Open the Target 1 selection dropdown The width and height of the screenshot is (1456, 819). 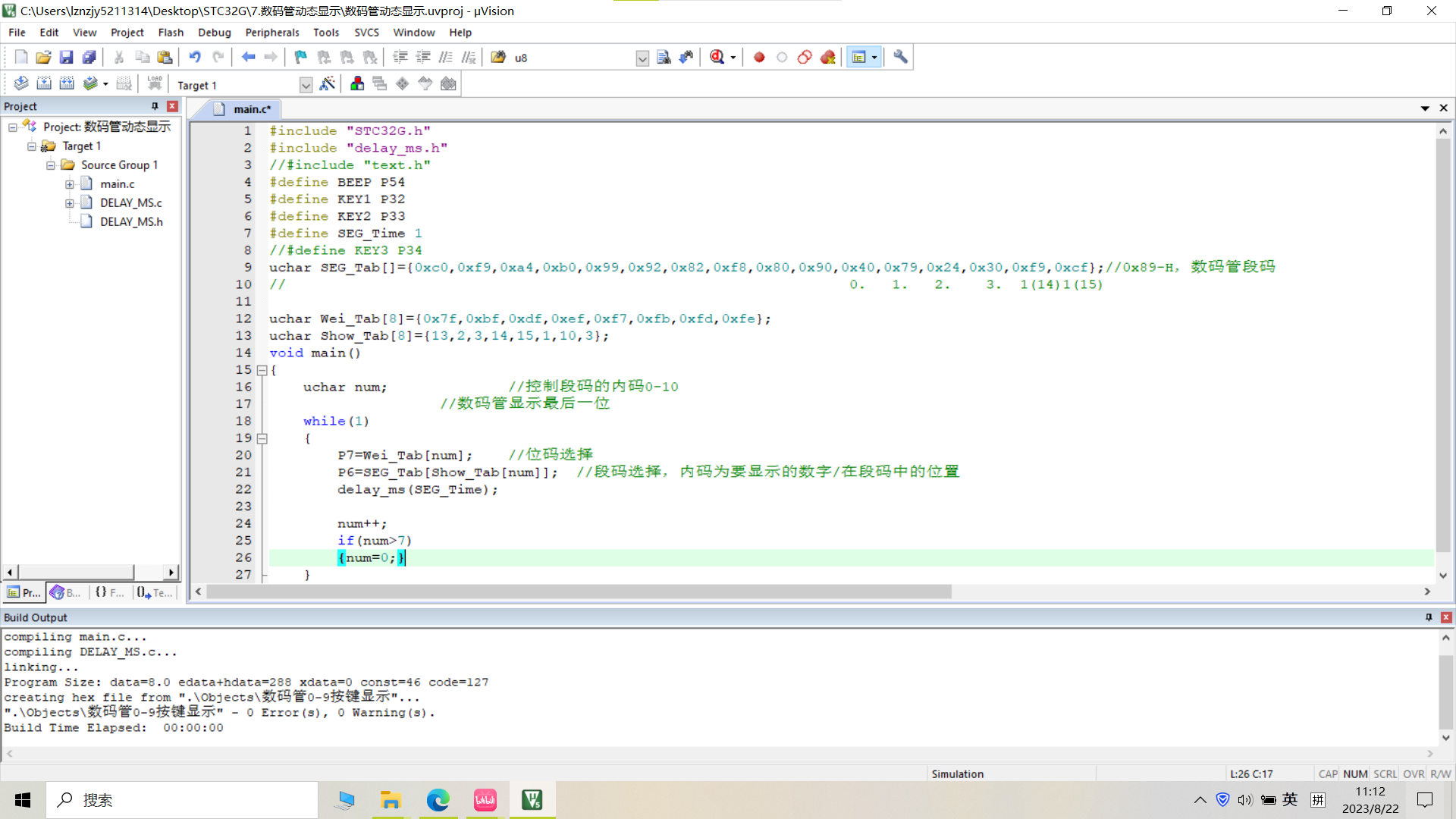click(306, 85)
